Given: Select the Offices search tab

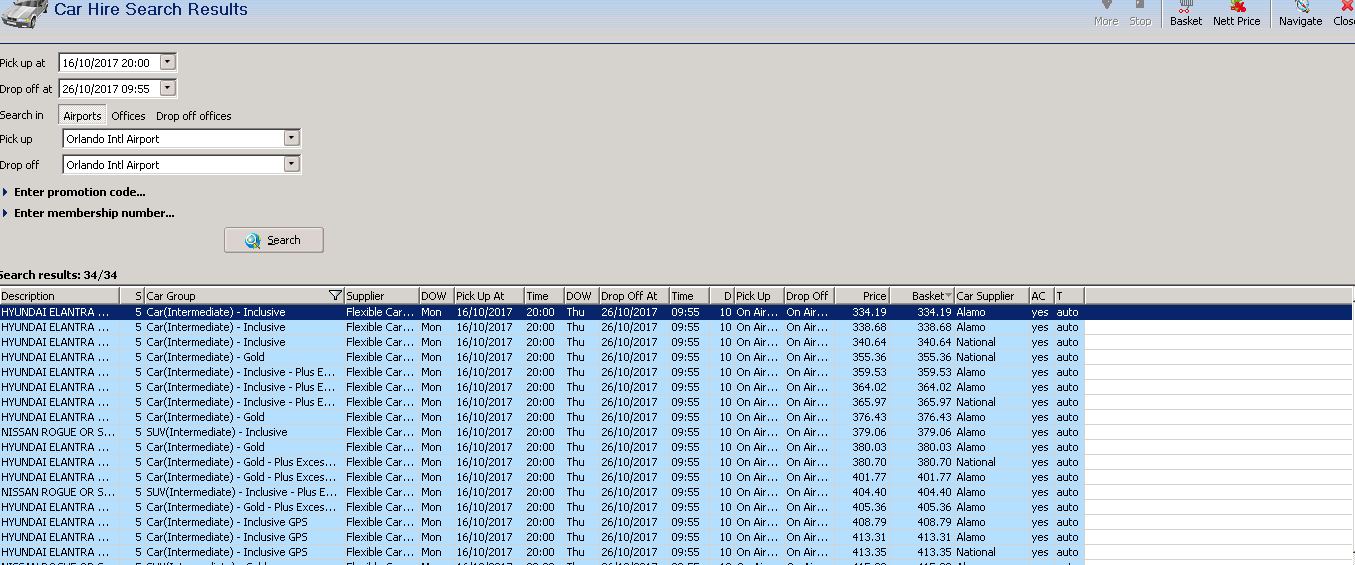Looking at the screenshot, I should pos(128,116).
